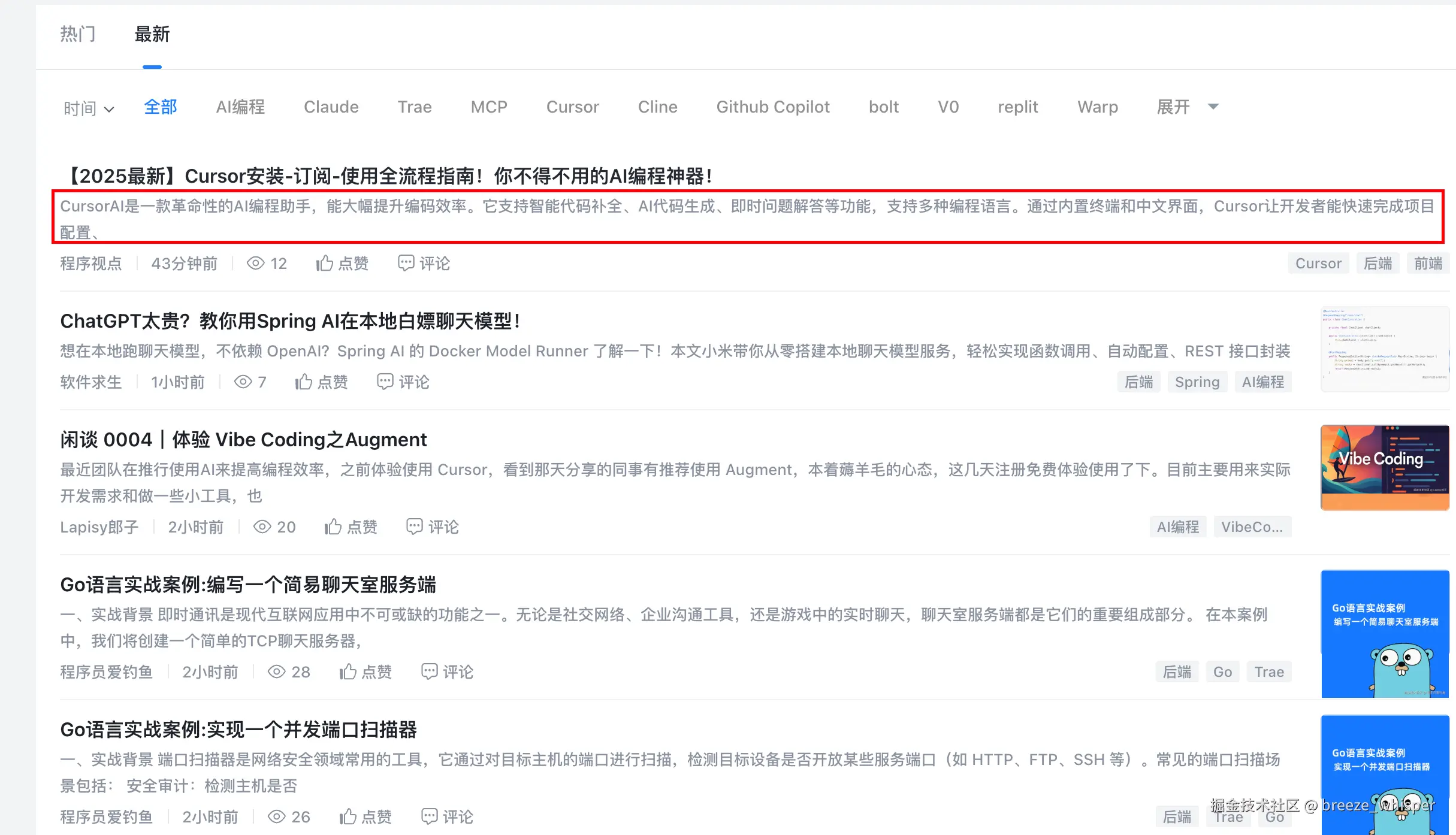The image size is (1456, 835).
Task: Click the eye icon showing 12 views
Action: coord(256,263)
